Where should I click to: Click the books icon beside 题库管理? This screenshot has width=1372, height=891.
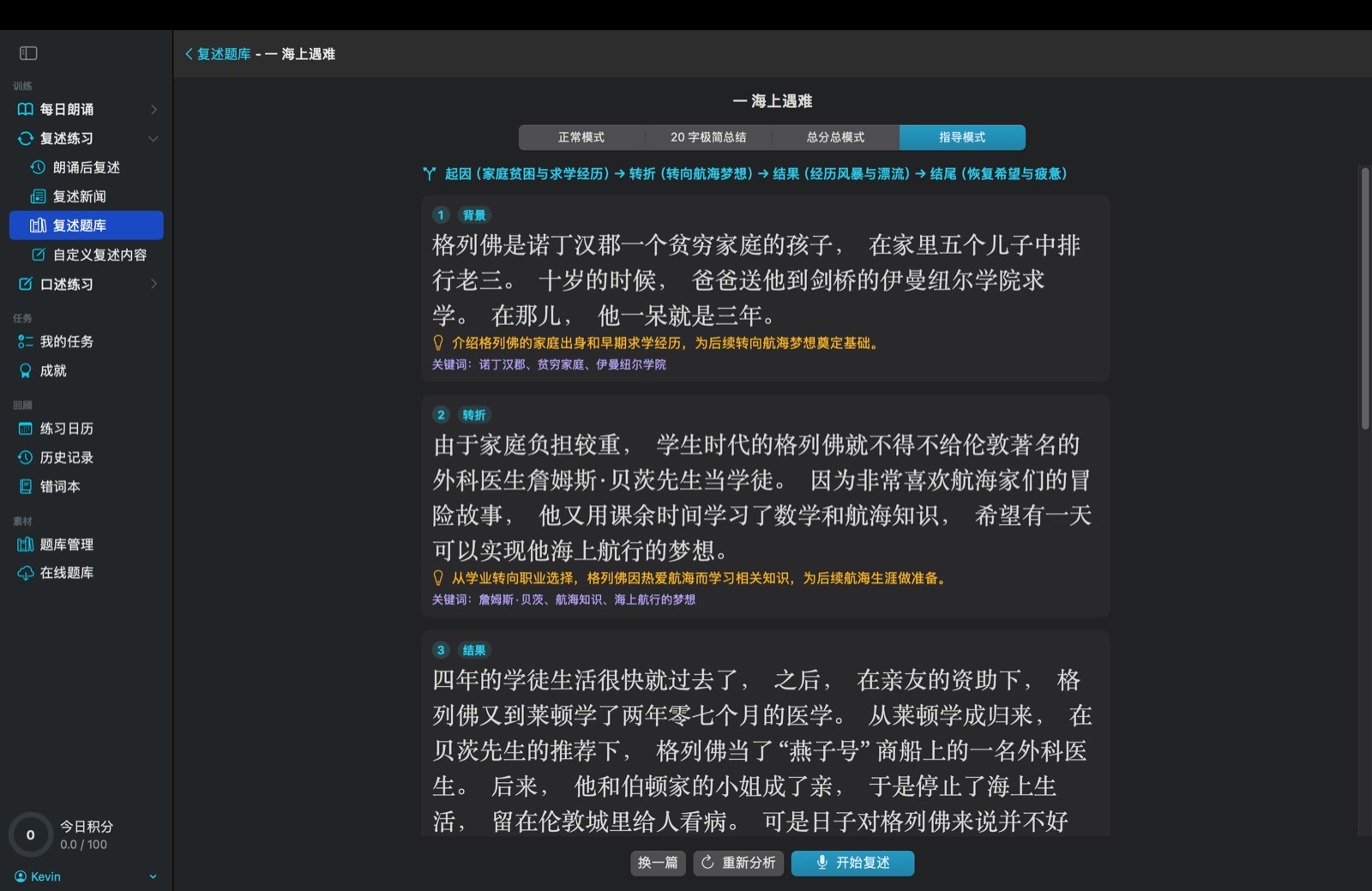[26, 544]
